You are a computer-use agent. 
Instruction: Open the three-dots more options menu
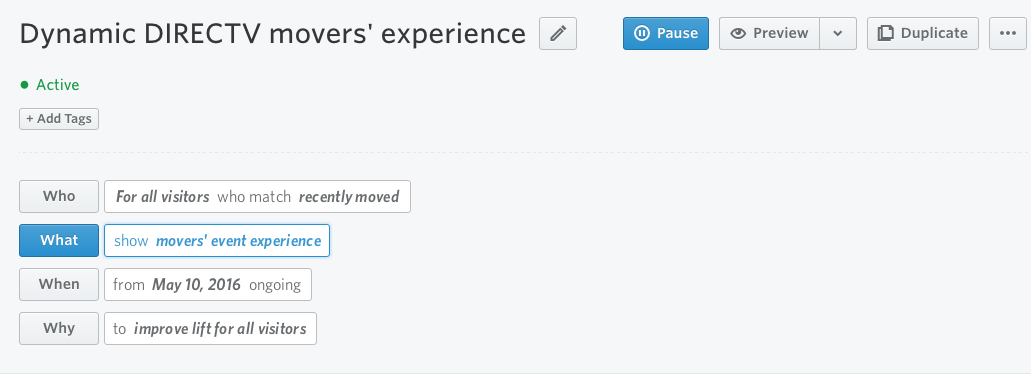[x=1007, y=34]
